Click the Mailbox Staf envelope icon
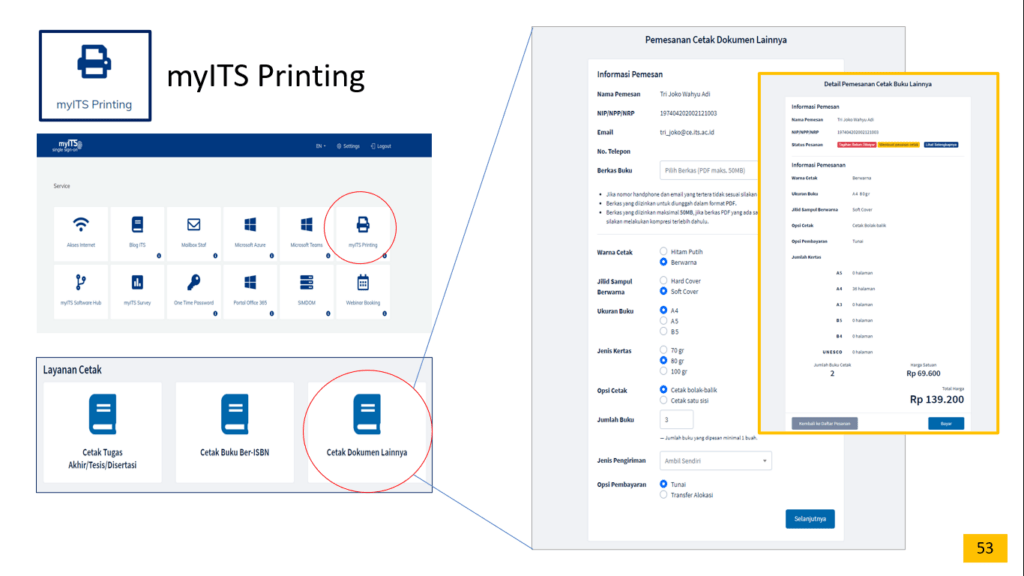Screen dimensions: 1024x576 click(194, 225)
